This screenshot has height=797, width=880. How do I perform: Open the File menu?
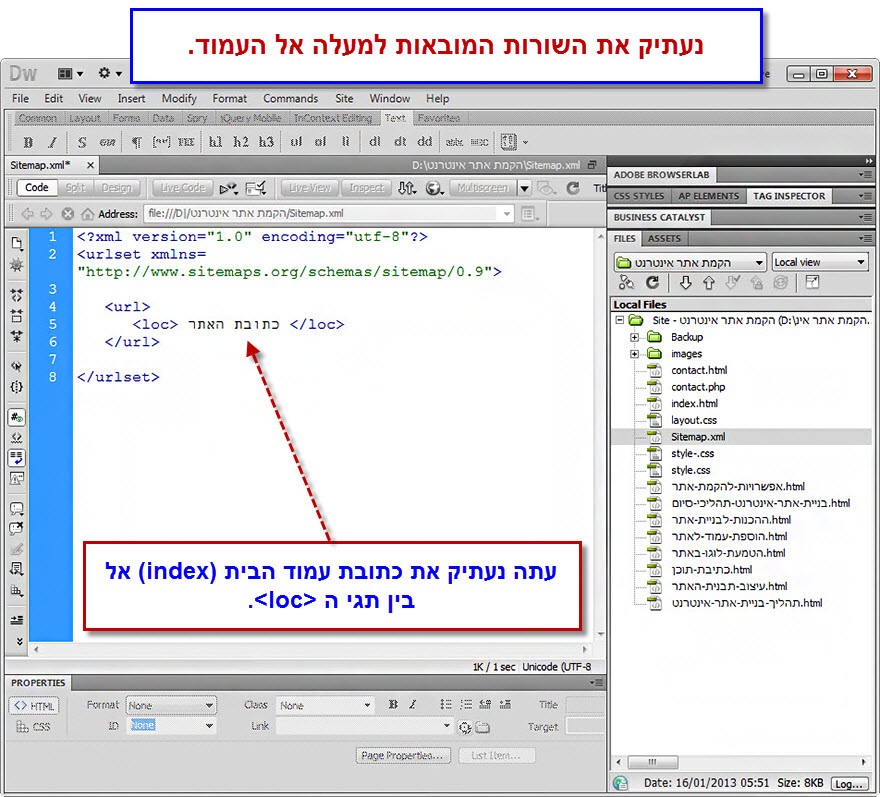[20, 98]
